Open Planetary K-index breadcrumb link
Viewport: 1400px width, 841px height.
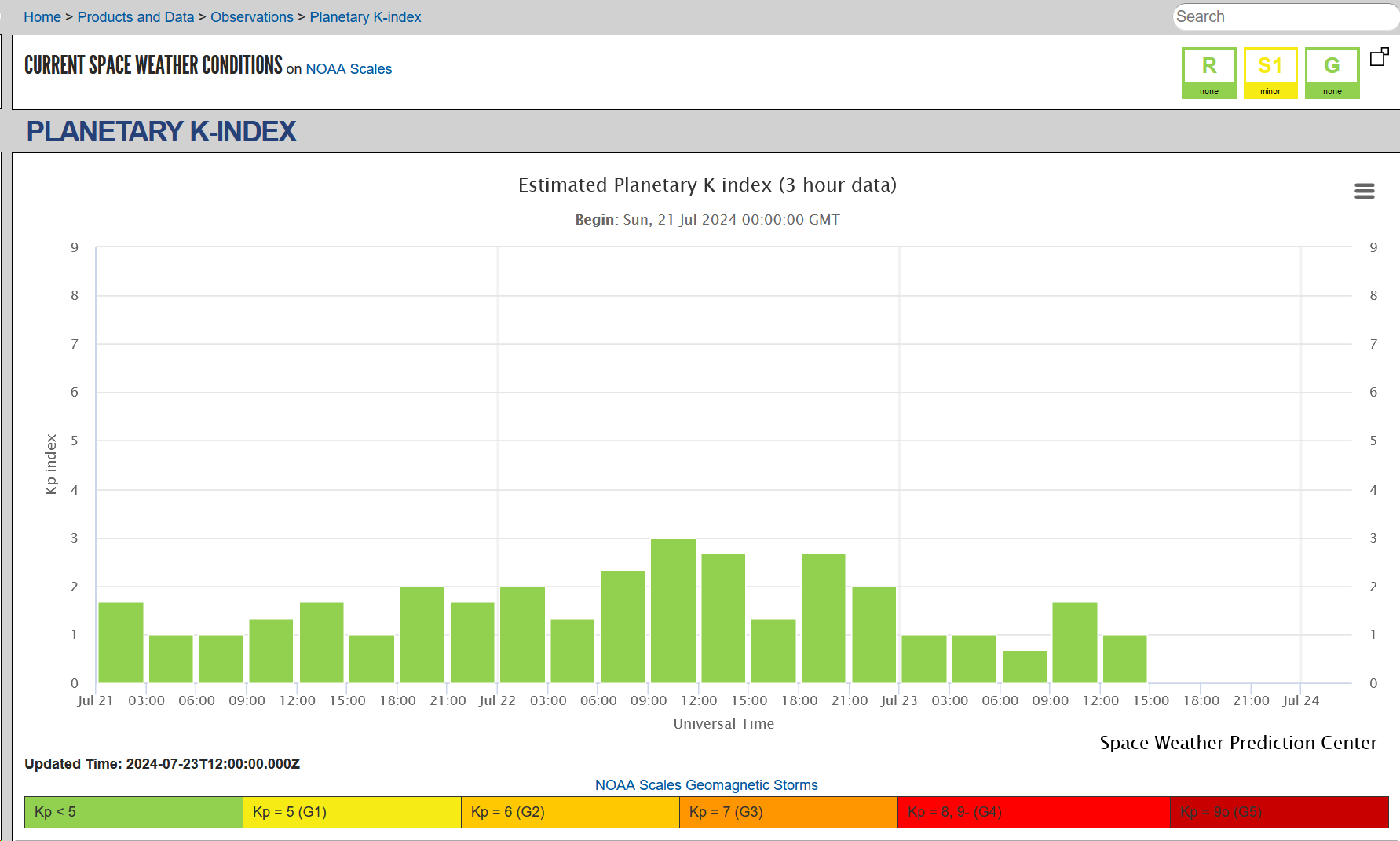365,17
